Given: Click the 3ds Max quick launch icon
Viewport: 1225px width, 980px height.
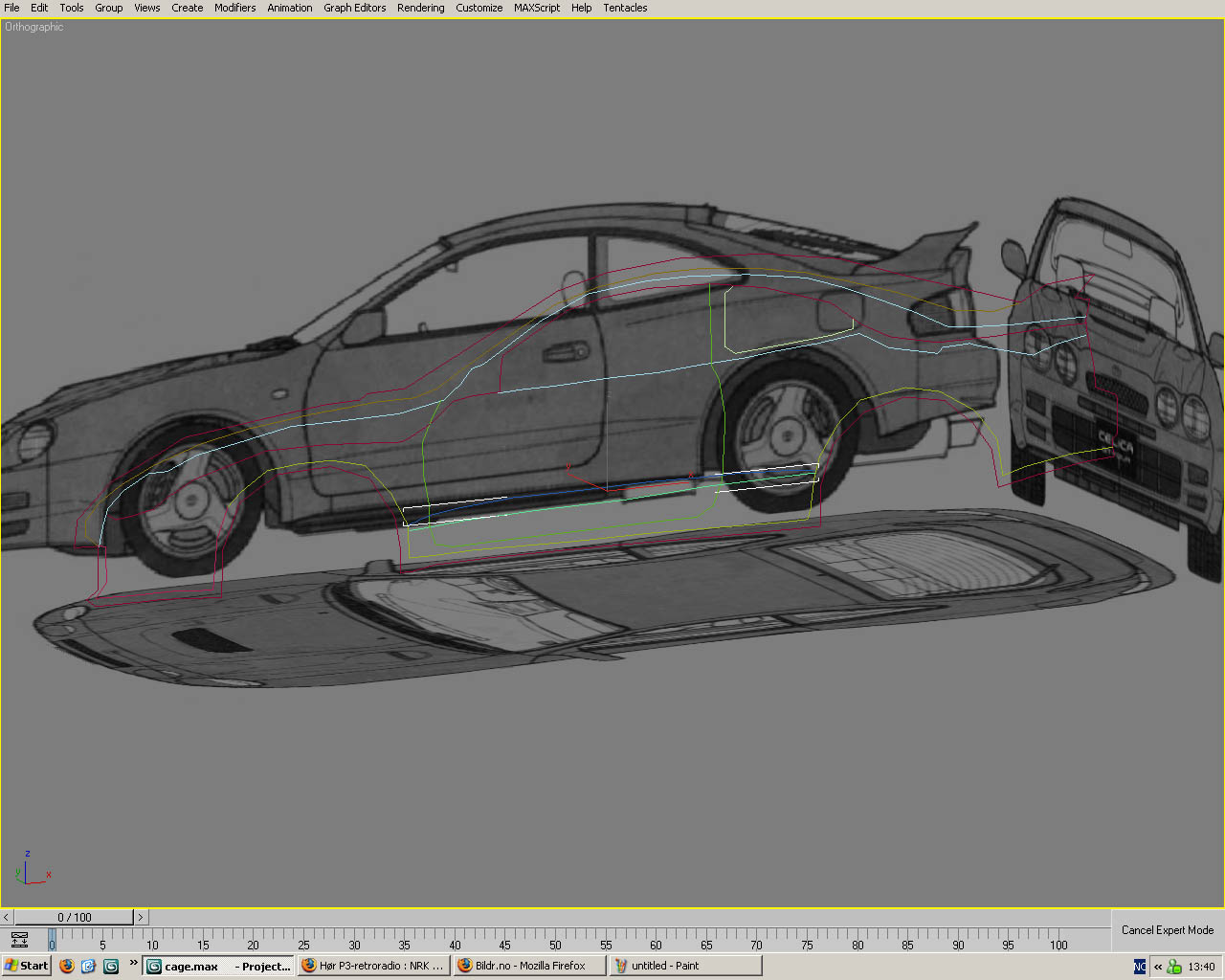Looking at the screenshot, I should 111,966.
